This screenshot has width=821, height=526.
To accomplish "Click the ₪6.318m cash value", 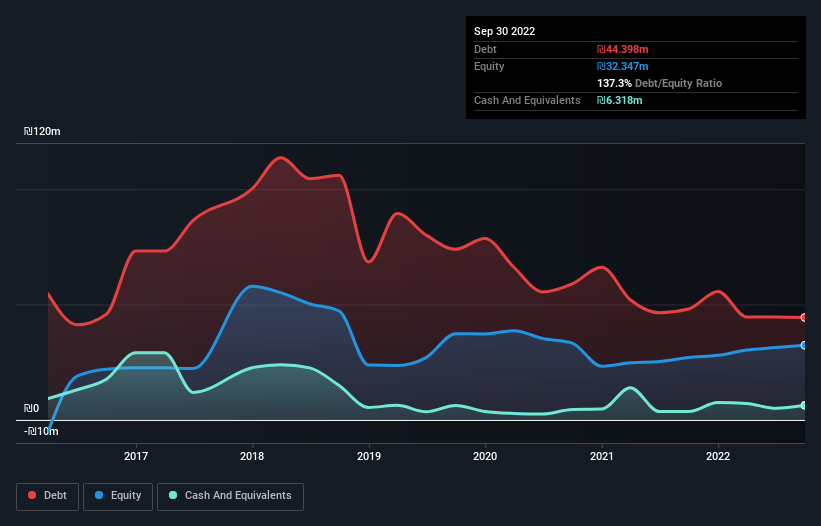I will click(619, 100).
